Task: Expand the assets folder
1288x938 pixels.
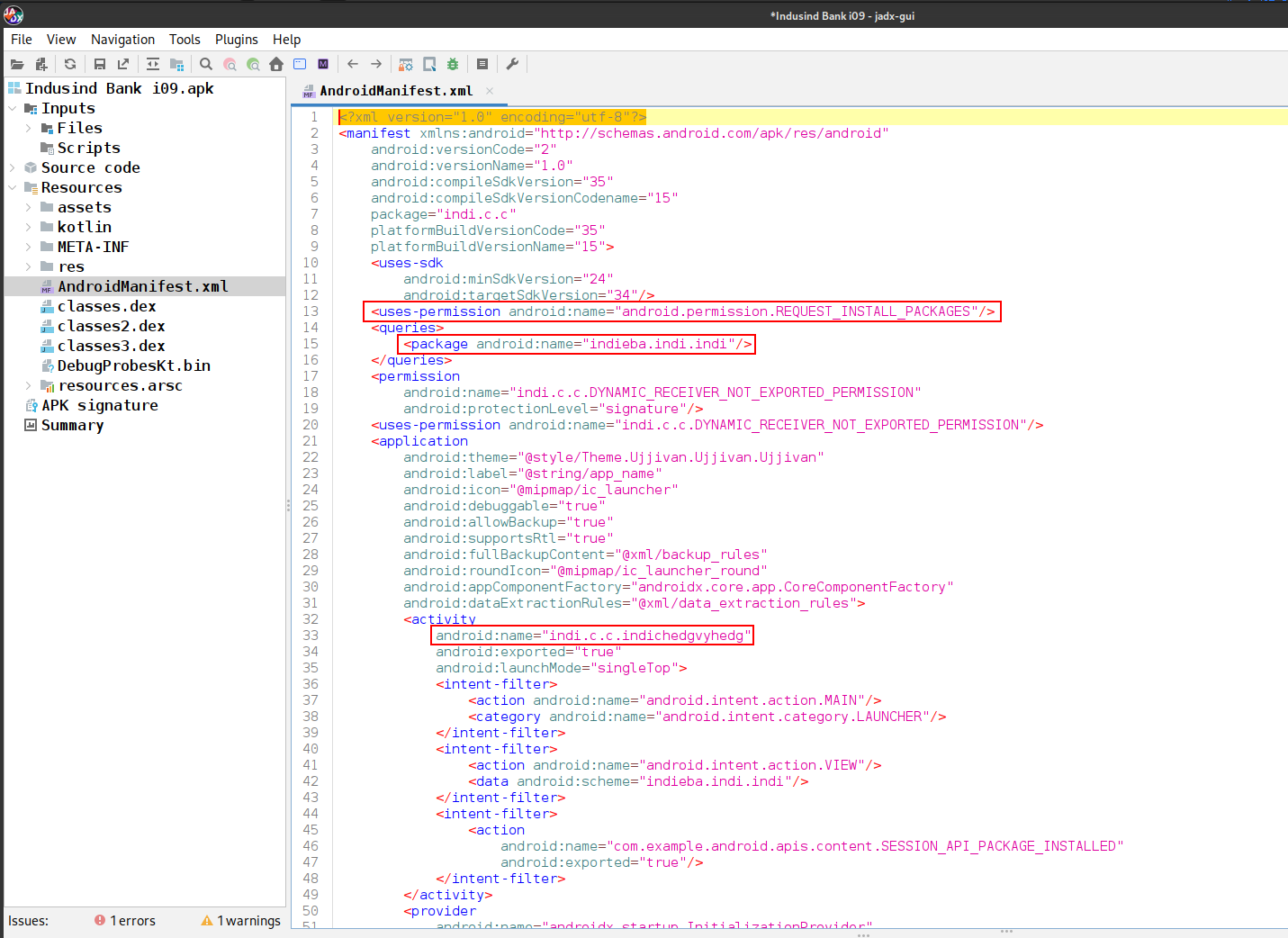Action: tap(28, 207)
